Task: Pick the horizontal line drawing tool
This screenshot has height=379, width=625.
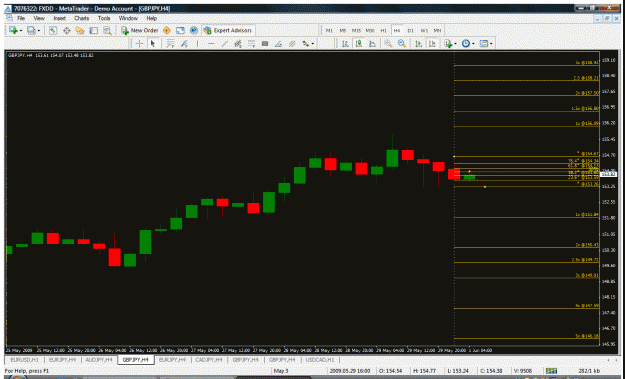Action: [x=211, y=44]
